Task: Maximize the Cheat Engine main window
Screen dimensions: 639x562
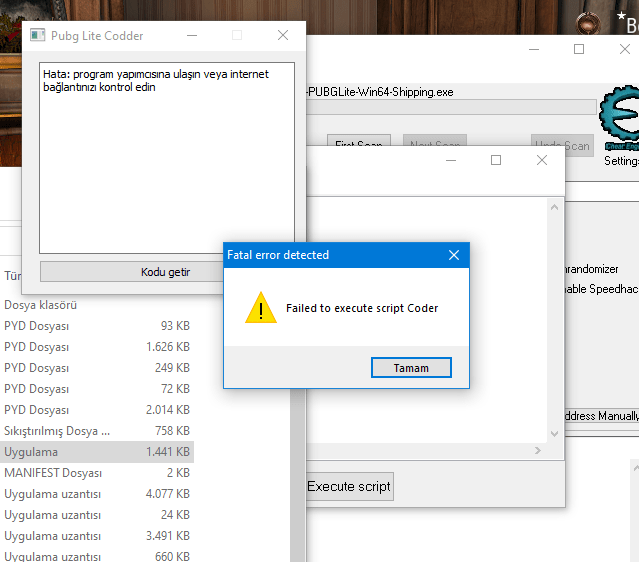Action: (579, 49)
